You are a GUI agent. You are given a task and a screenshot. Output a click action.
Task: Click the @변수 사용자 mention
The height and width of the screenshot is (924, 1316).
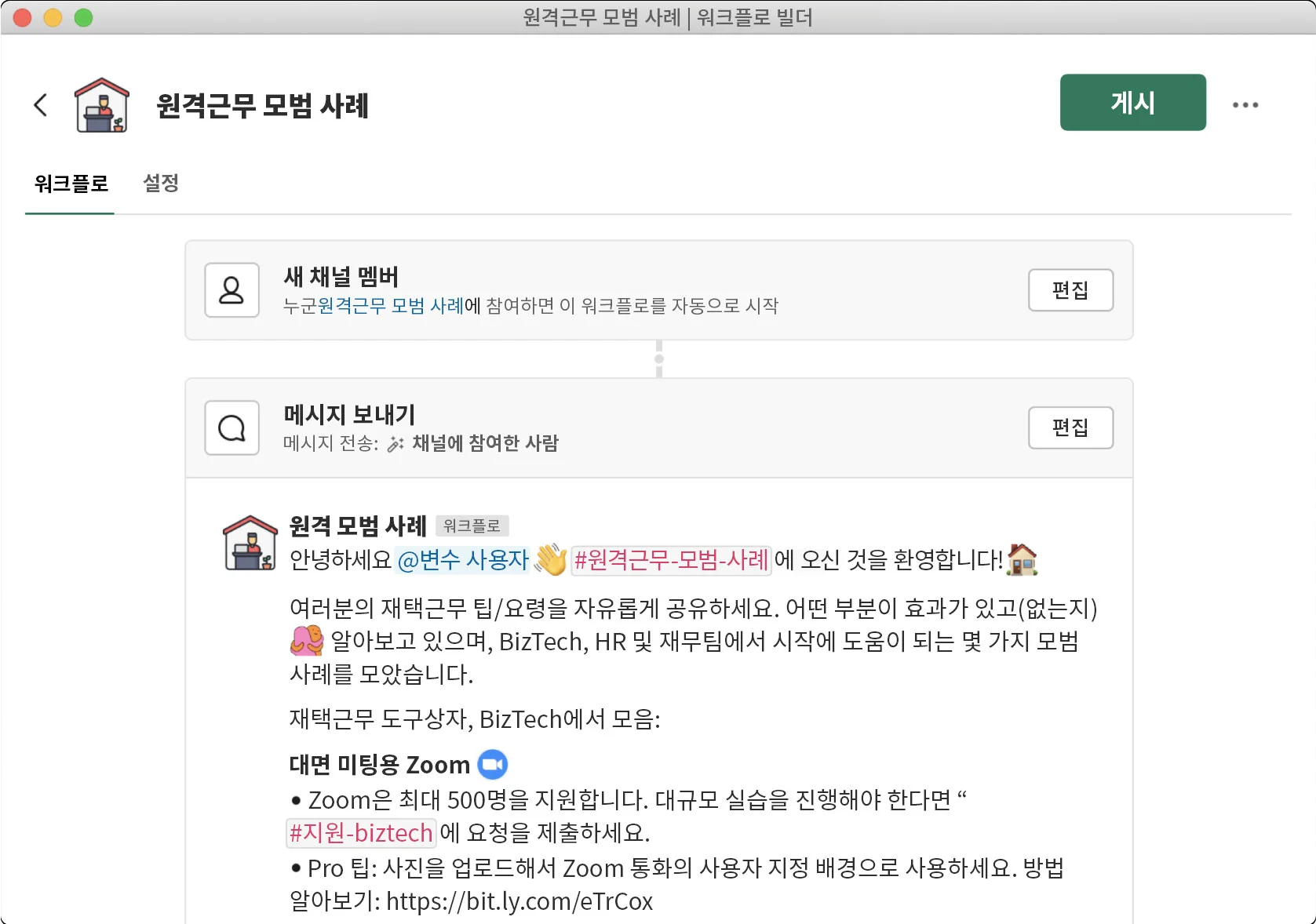pos(462,560)
